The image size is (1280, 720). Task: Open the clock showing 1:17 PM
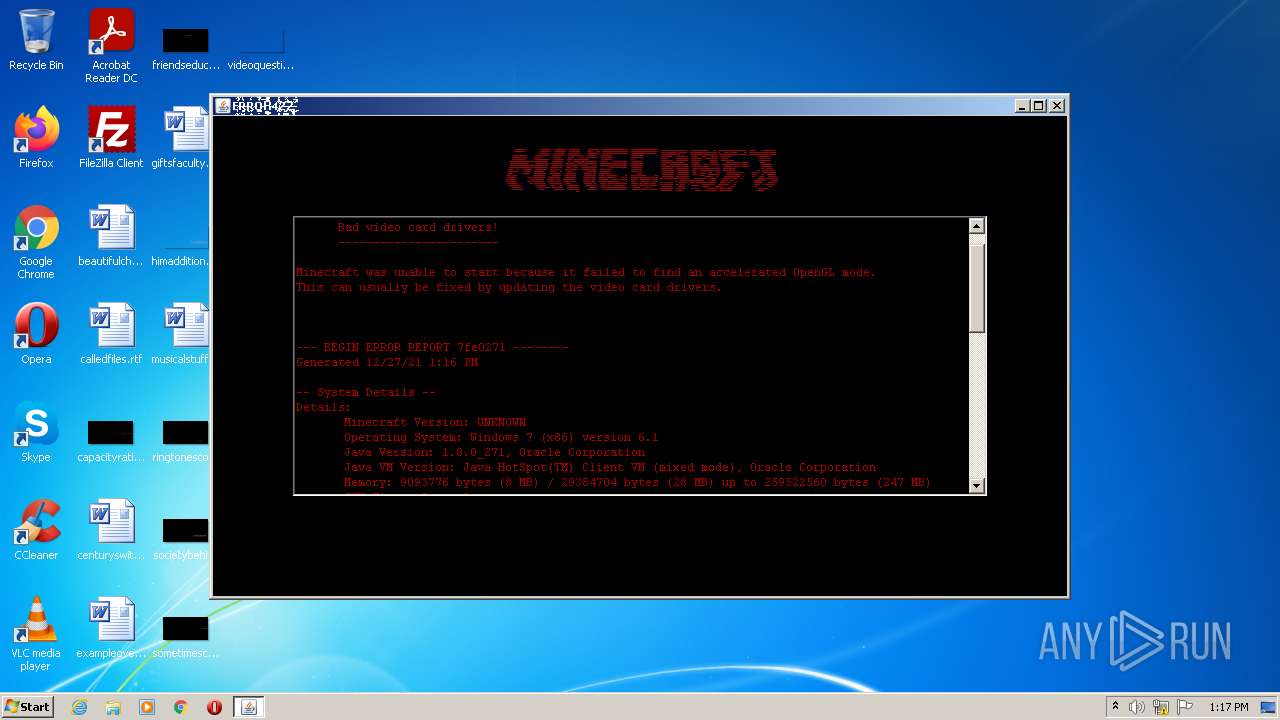[1228, 707]
